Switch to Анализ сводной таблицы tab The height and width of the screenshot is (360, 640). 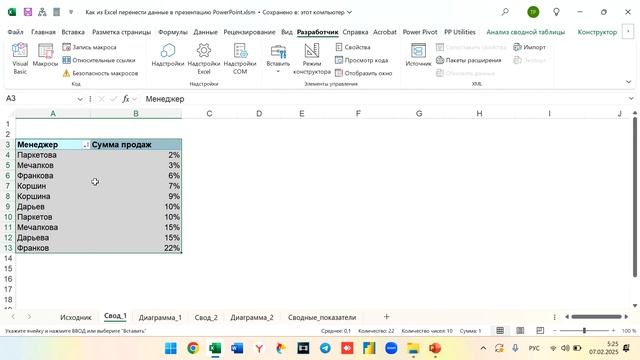(525, 32)
